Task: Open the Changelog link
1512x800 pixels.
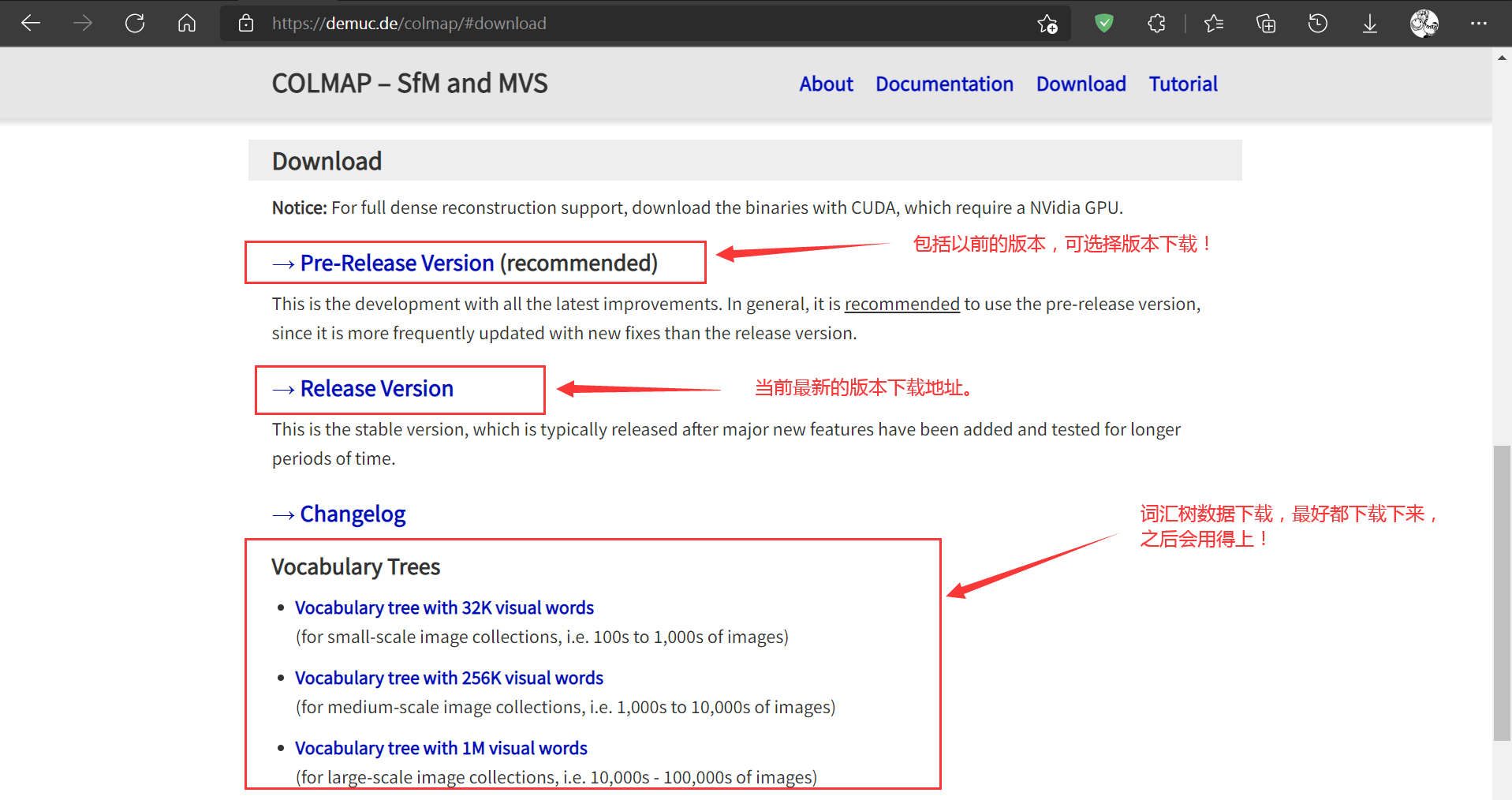Action: click(x=353, y=514)
